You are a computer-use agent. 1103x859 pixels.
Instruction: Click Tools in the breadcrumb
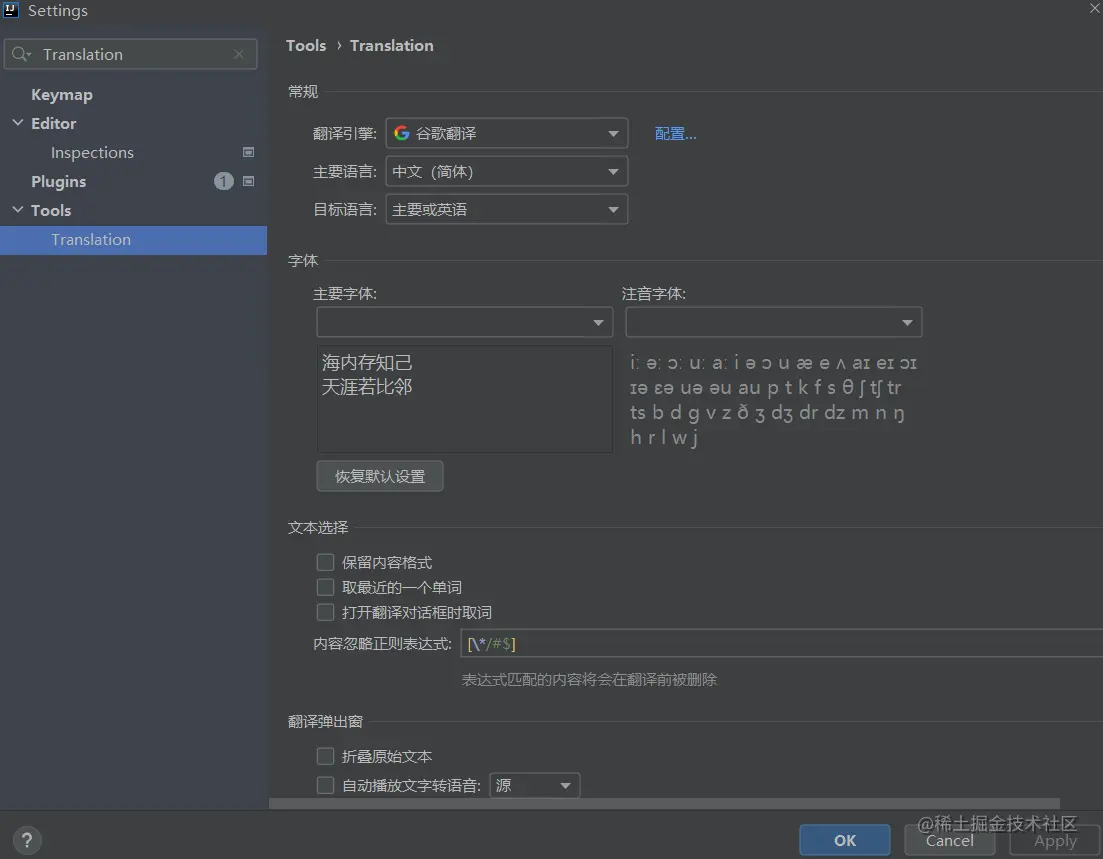[306, 46]
